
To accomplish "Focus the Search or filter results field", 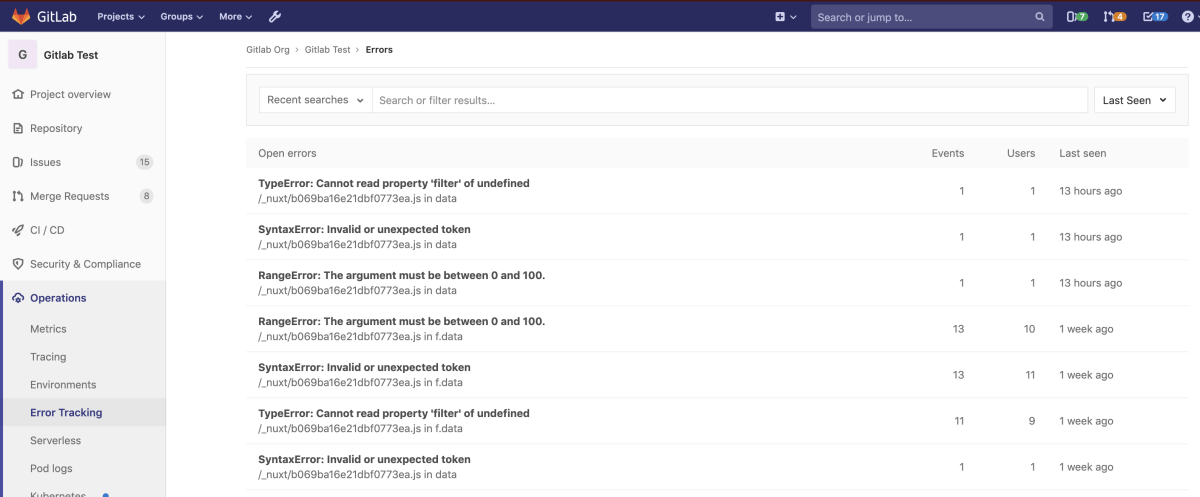I will coord(729,100).
